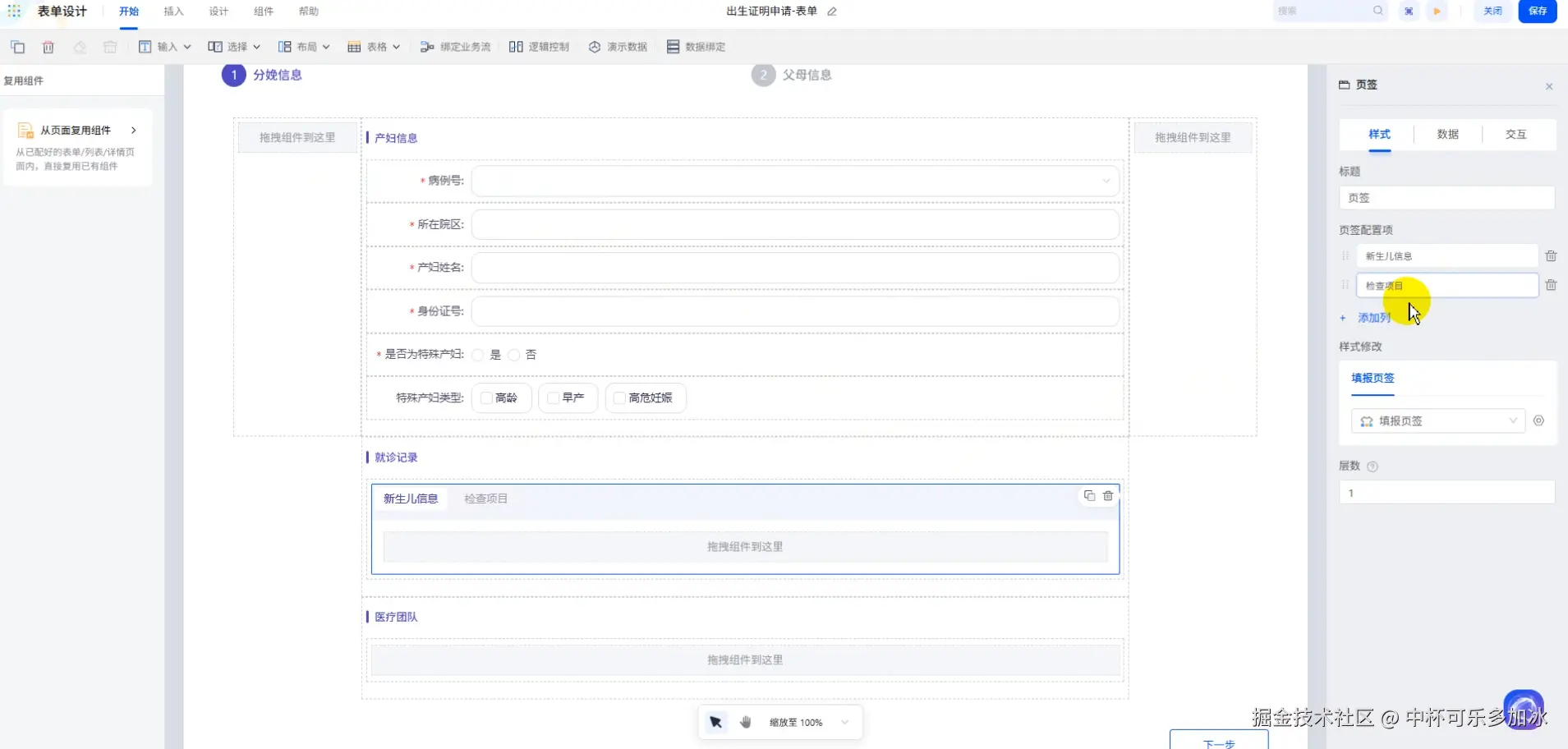Select the 填报页签 style tab
The width and height of the screenshot is (1568, 749).
(x=1373, y=378)
